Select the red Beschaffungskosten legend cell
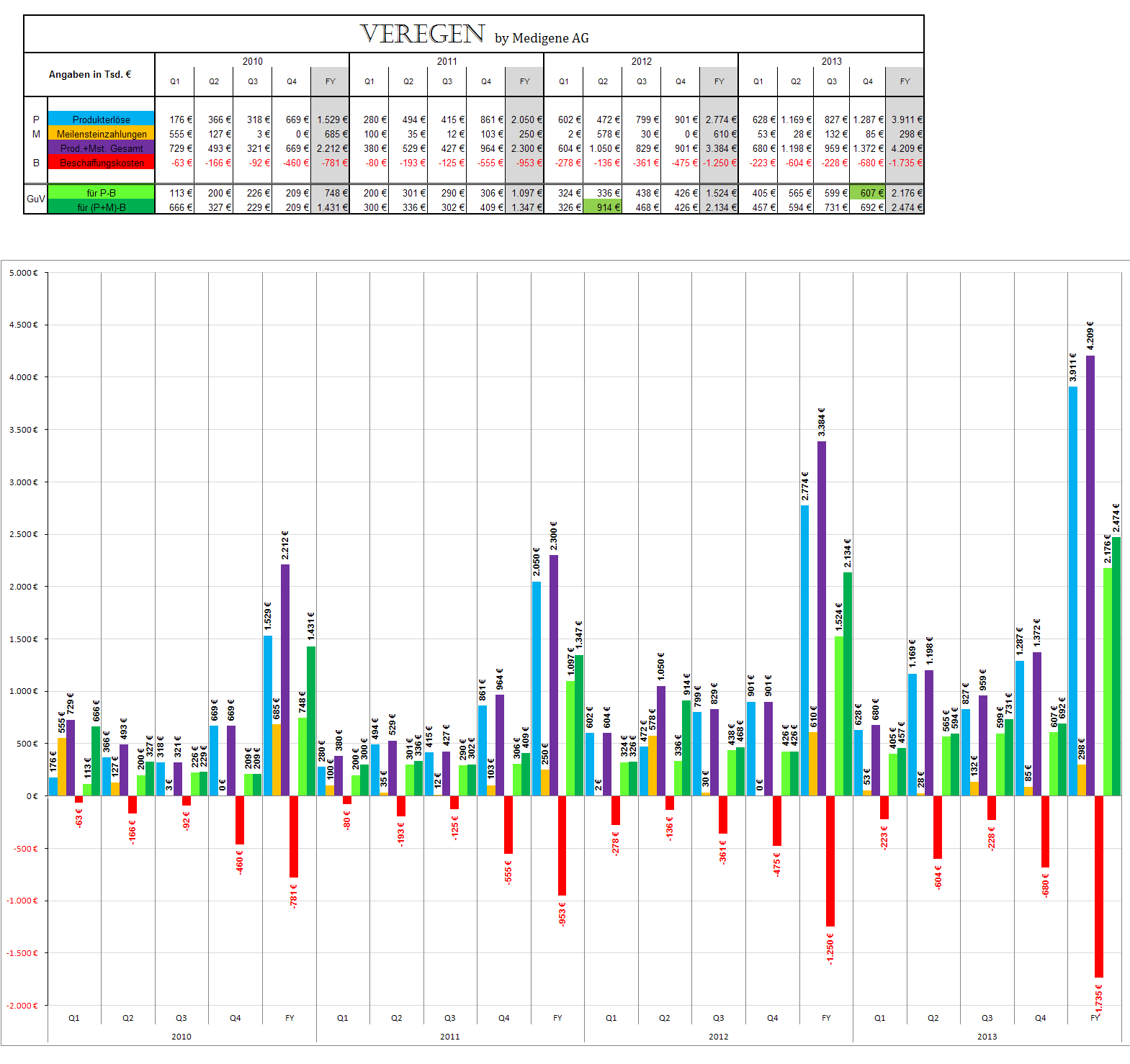The image size is (1130, 1064). [x=101, y=163]
